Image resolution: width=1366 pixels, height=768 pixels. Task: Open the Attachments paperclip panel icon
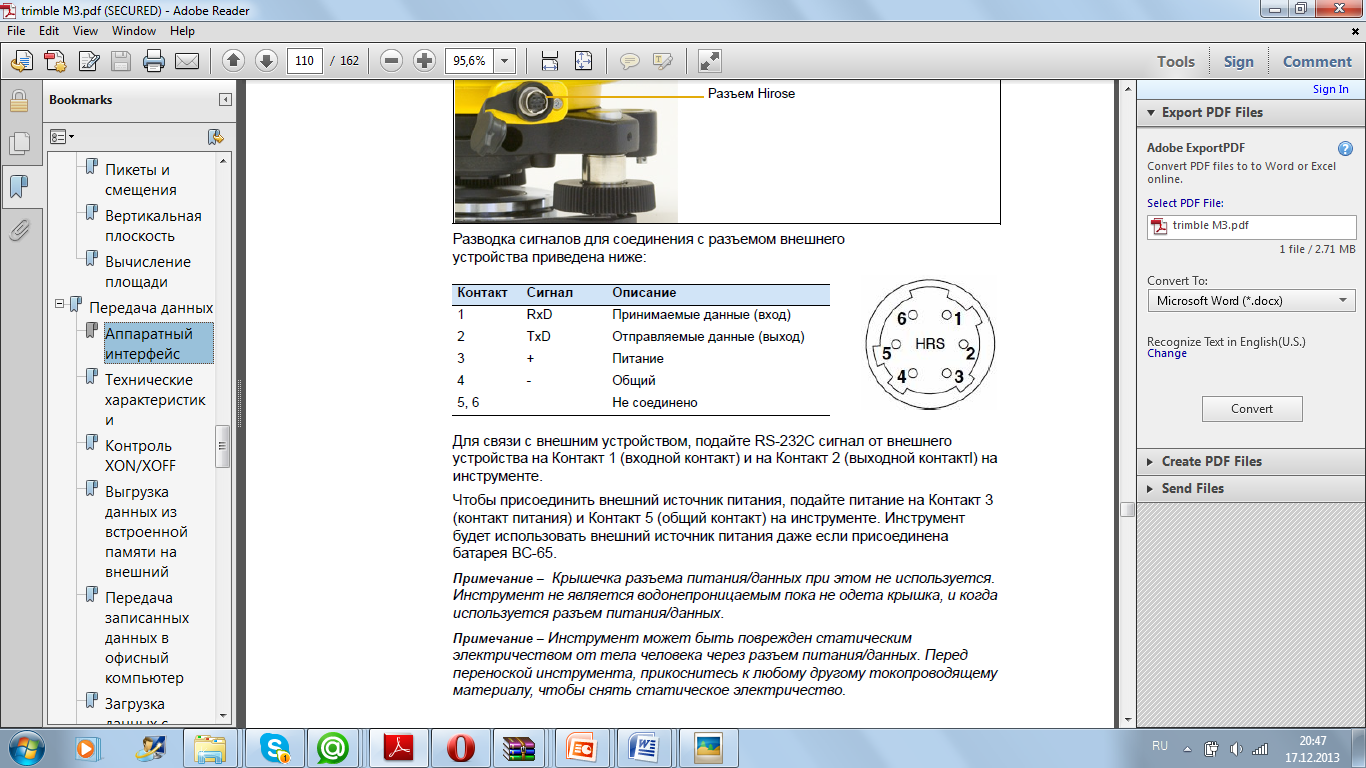point(18,231)
